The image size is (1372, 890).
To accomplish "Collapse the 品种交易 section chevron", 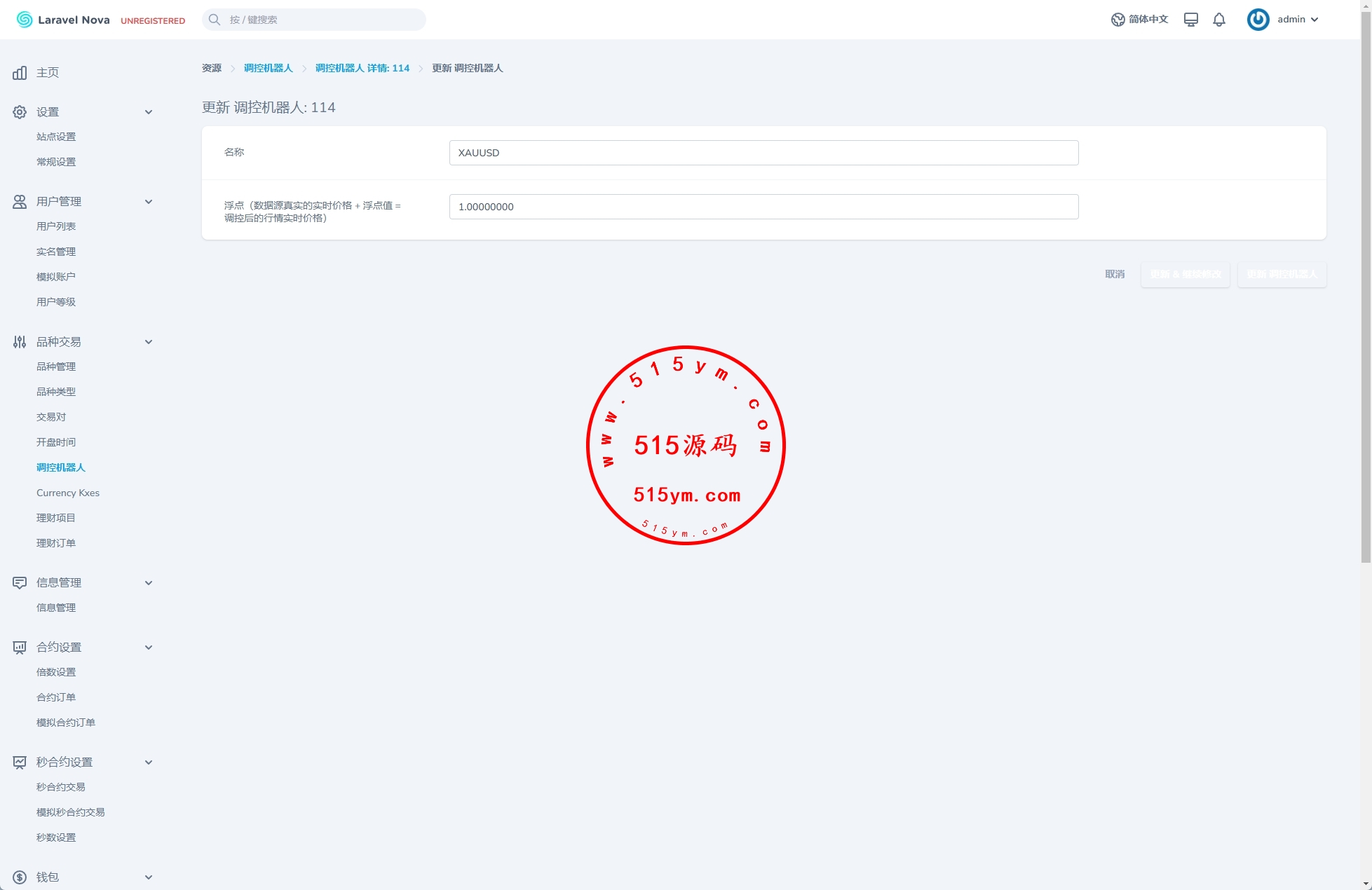I will pyautogui.click(x=149, y=342).
